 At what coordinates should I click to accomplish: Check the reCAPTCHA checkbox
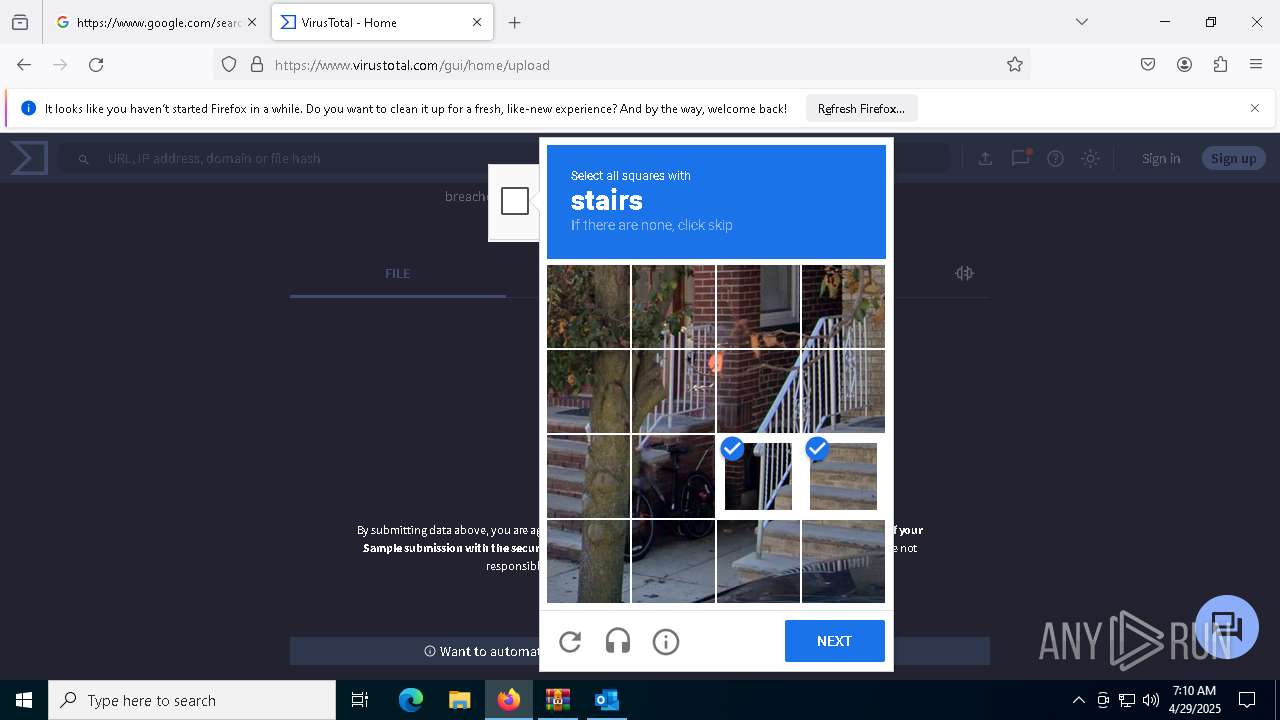(x=515, y=201)
